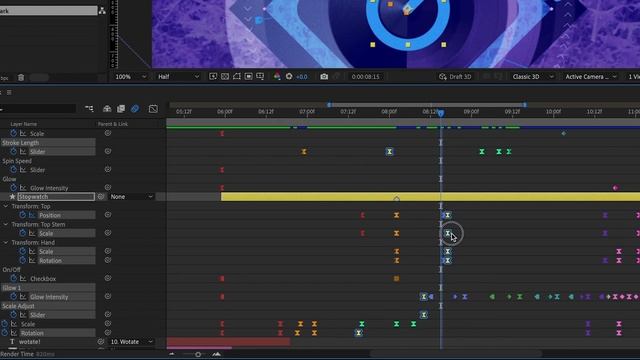
Task: Collapse the Transform: Top Stem group
Action: click(x=6, y=224)
